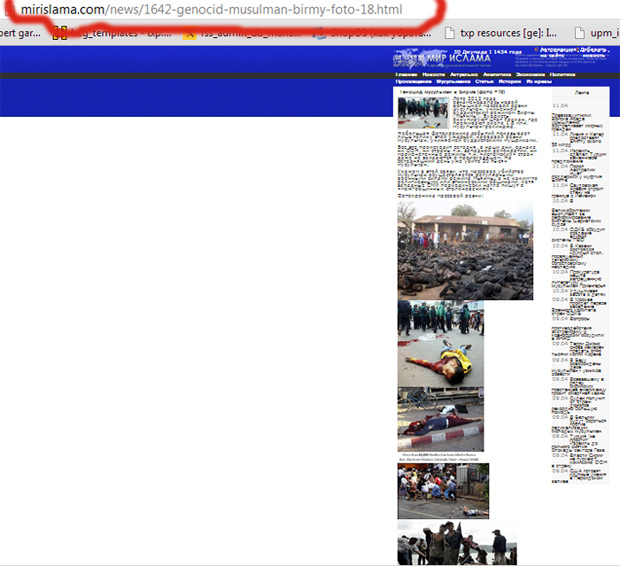Click the page icon of upm_i bookmark
This screenshot has height=566, width=620.
click(x=580, y=33)
